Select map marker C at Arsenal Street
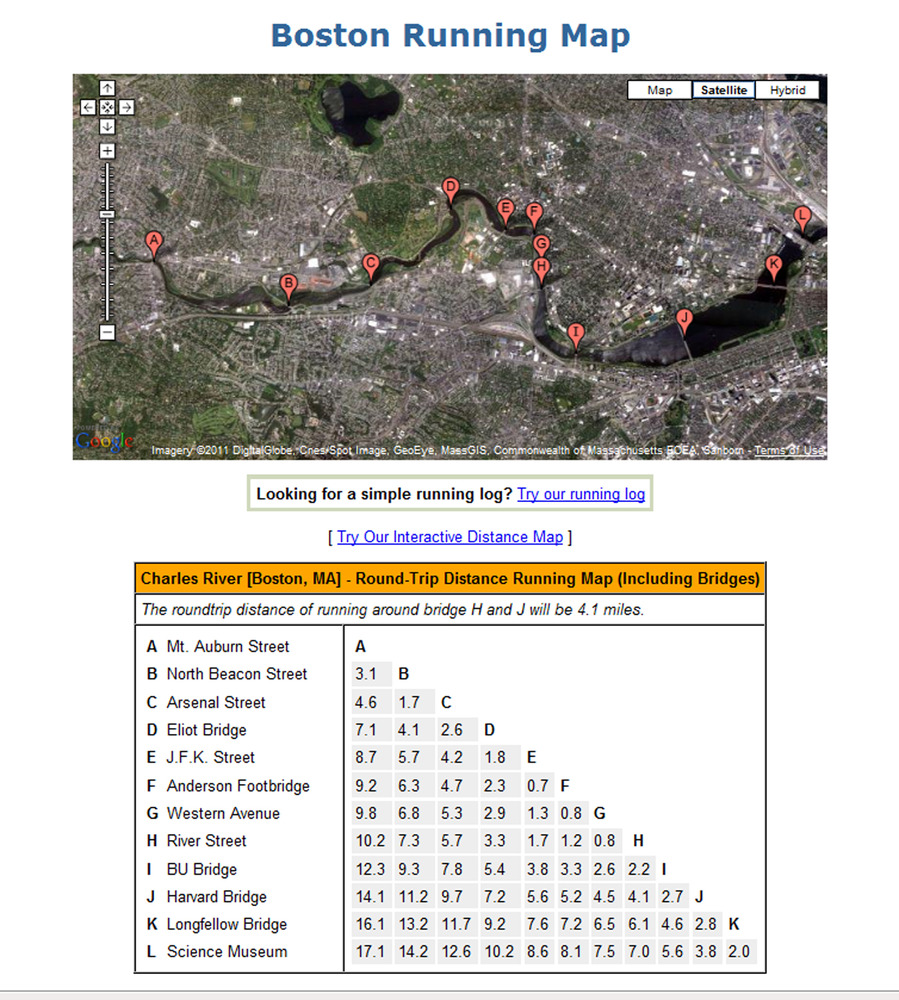Viewport: 899px width, 1000px height. pos(370,264)
